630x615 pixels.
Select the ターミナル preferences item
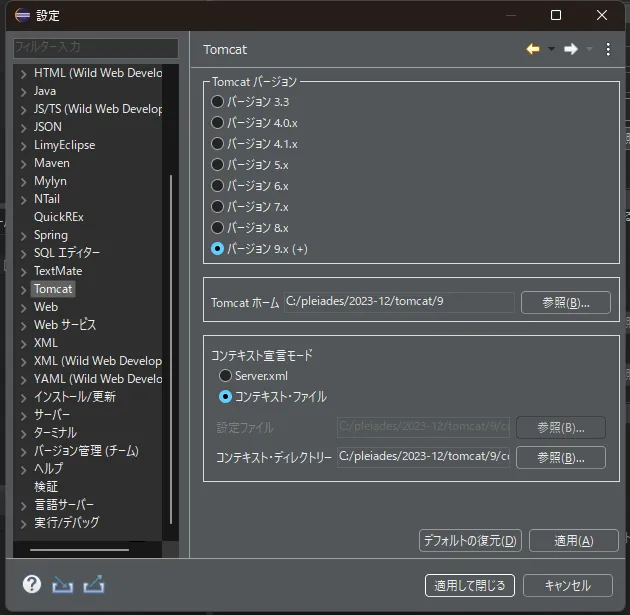[x=55, y=433]
